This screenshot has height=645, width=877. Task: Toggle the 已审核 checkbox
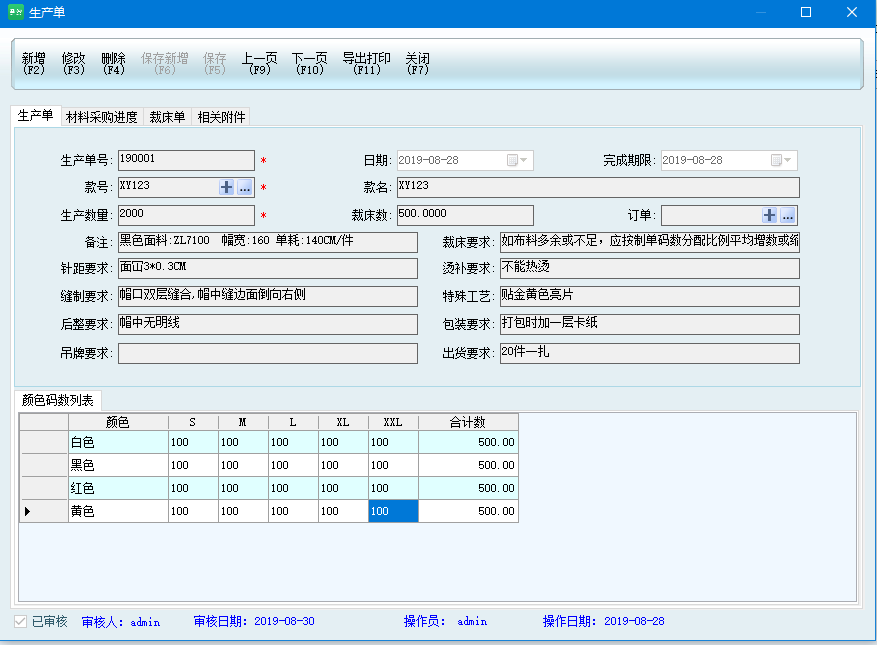[21, 622]
